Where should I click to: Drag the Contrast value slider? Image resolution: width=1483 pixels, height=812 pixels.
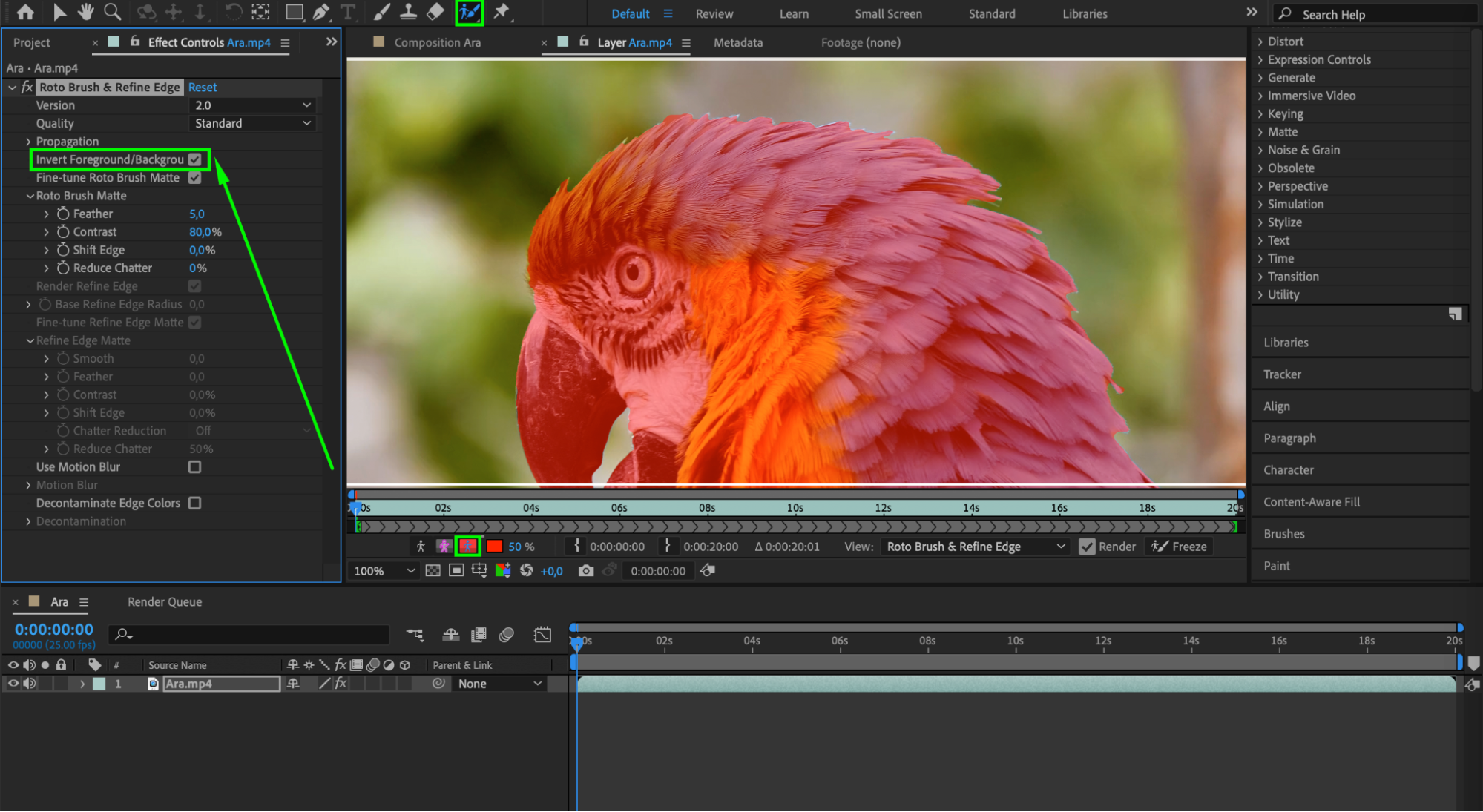(200, 231)
